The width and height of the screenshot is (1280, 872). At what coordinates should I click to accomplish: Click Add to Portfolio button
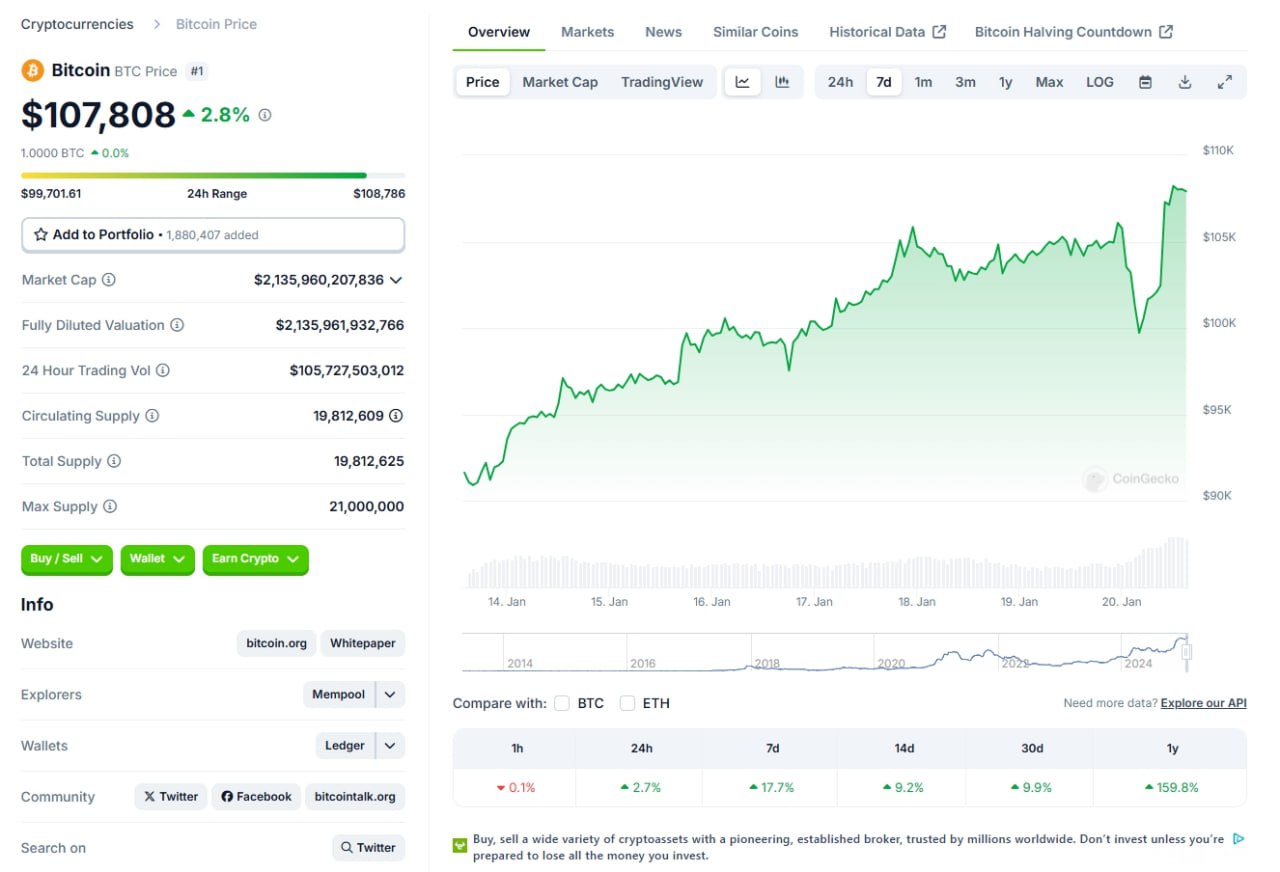point(213,235)
